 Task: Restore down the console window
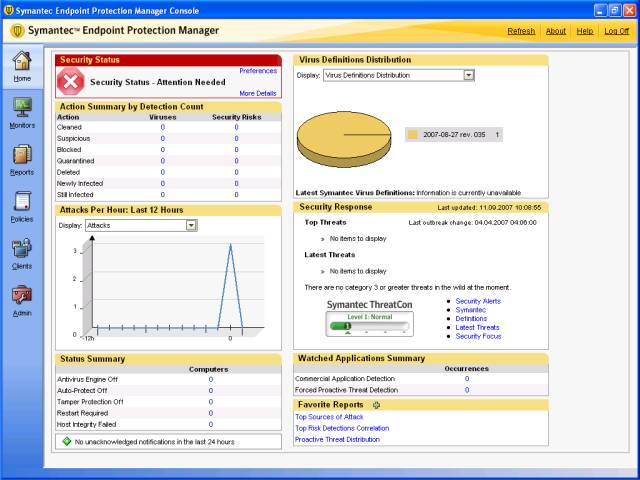615,10
